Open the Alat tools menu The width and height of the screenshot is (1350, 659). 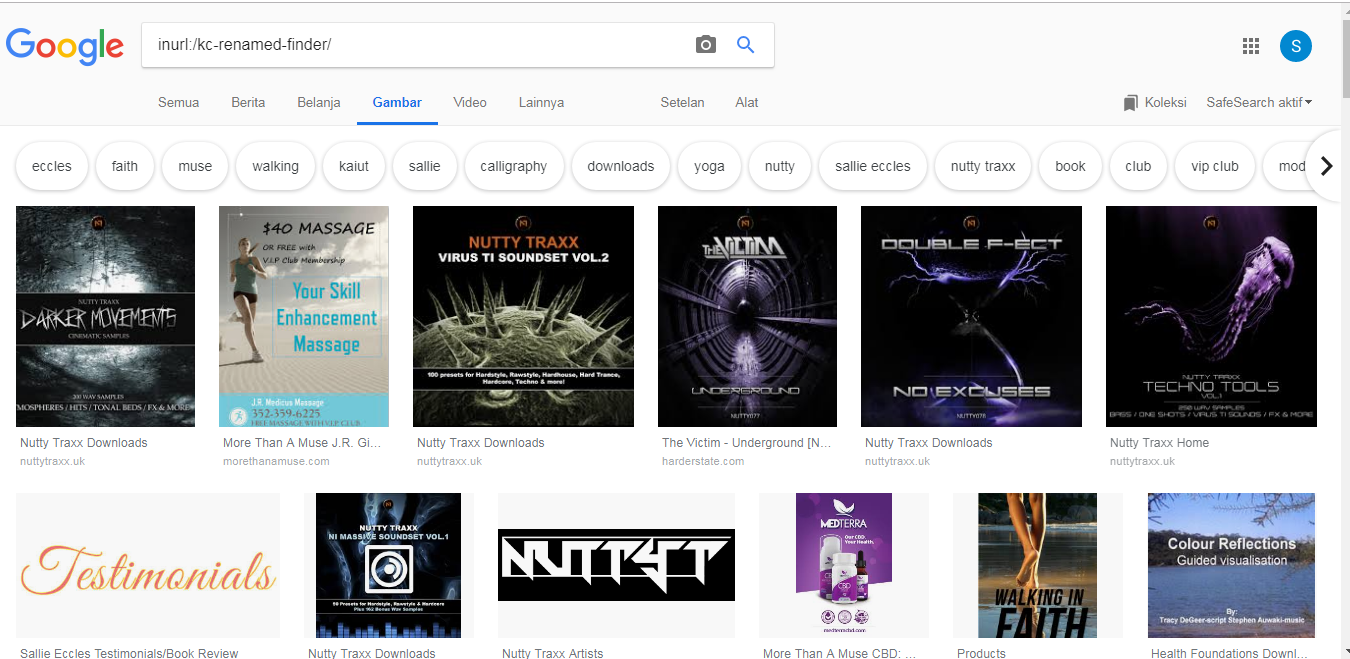(747, 102)
